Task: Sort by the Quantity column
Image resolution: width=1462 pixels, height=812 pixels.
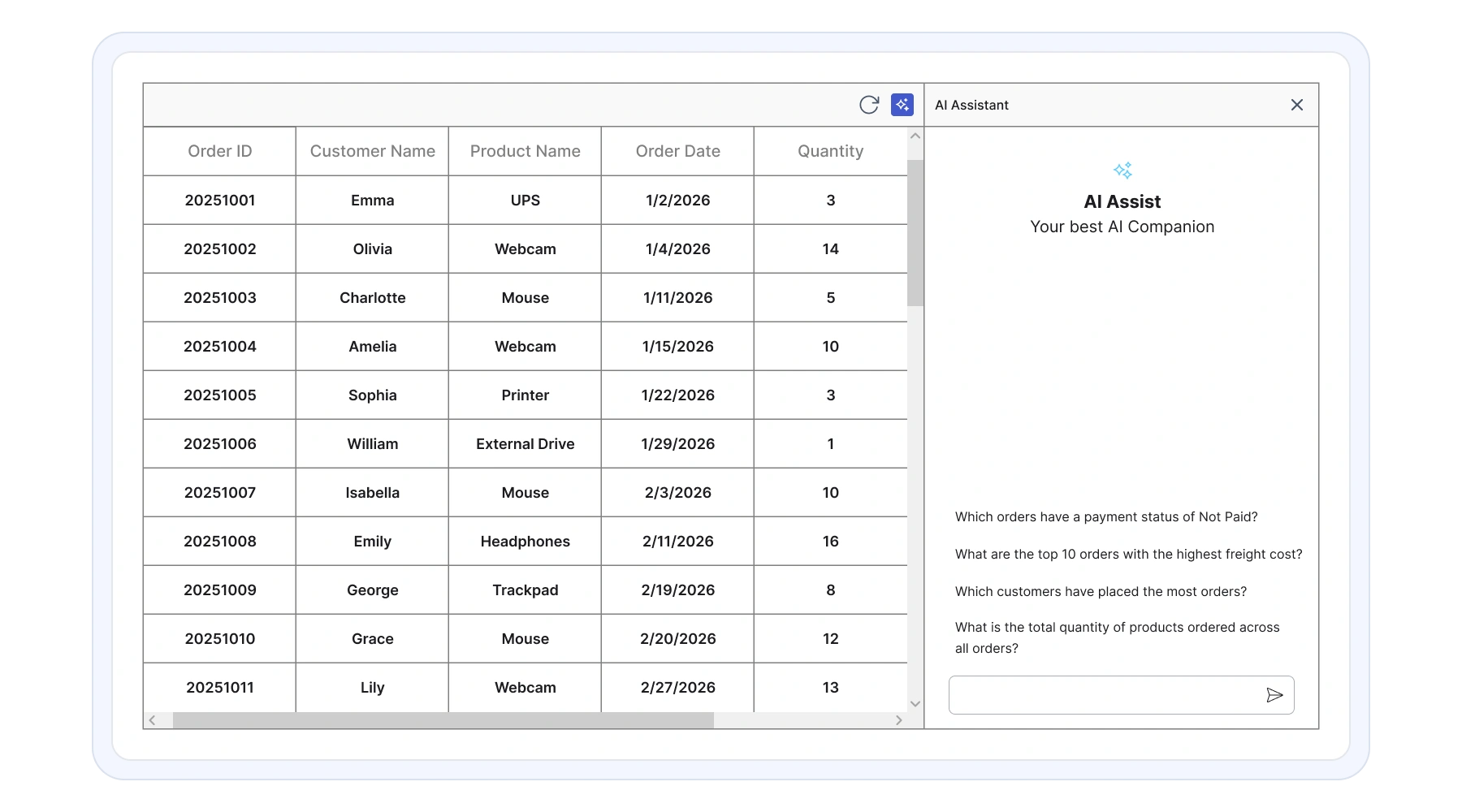Action: click(829, 151)
